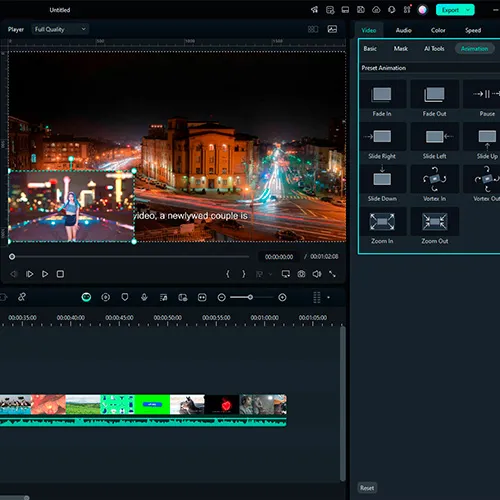Set the mark-out point brace icon

(x=244, y=274)
